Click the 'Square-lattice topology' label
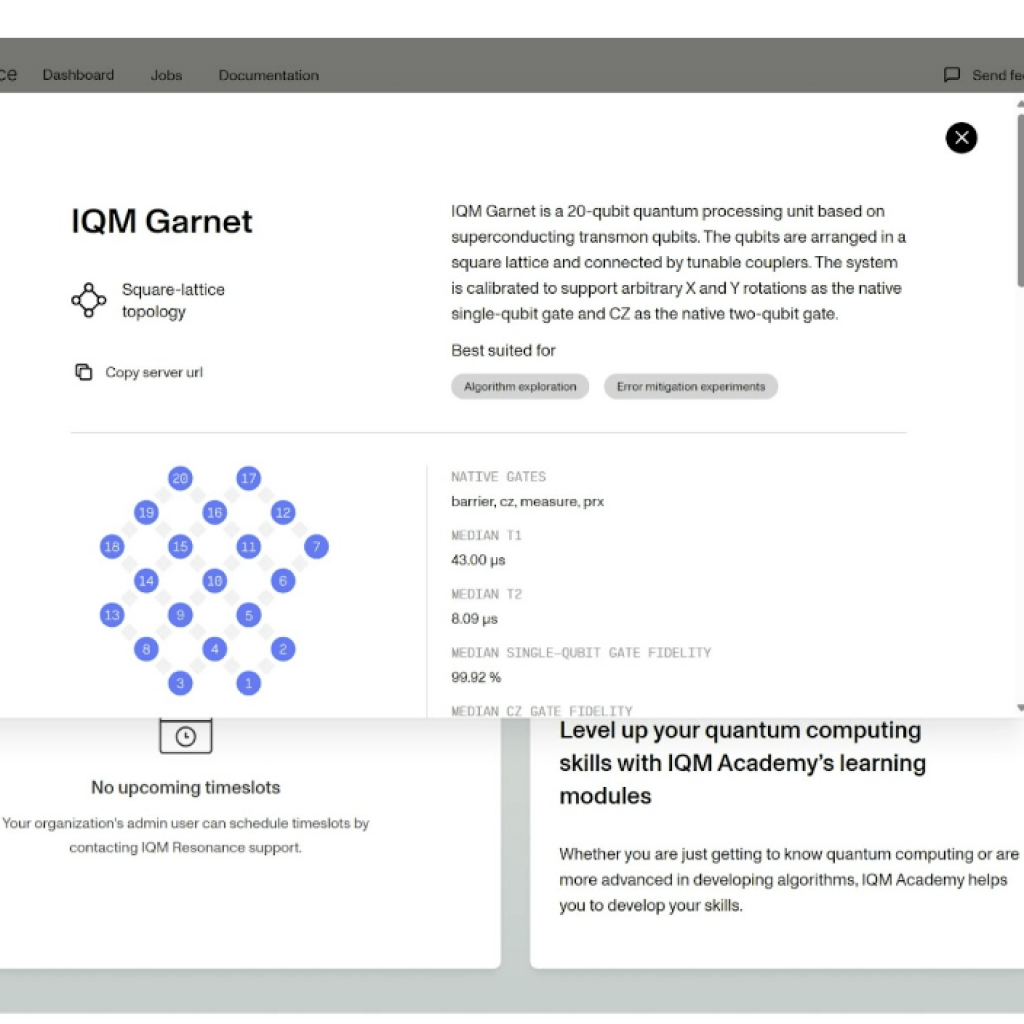 pyautogui.click(x=173, y=300)
